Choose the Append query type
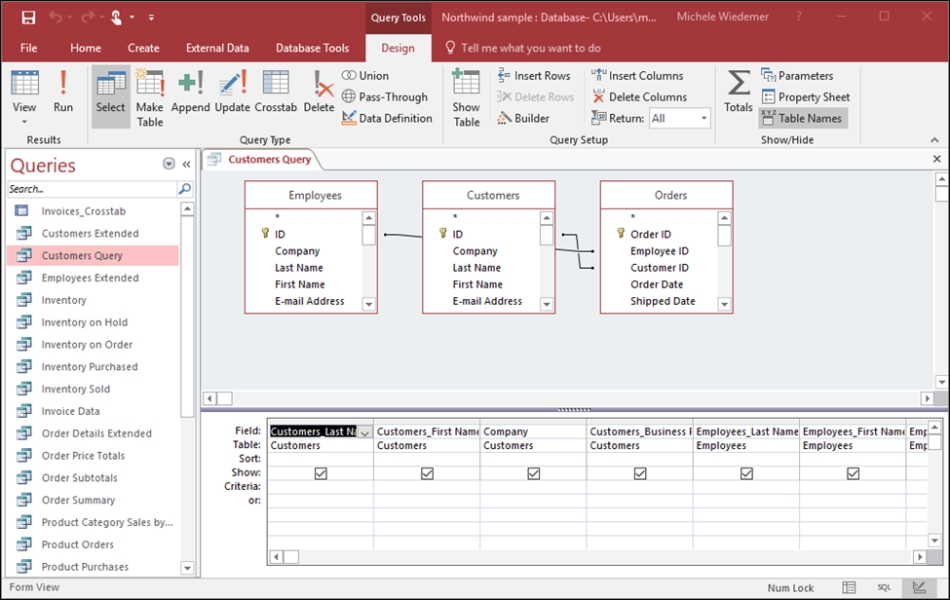The image size is (950, 600). (190, 92)
